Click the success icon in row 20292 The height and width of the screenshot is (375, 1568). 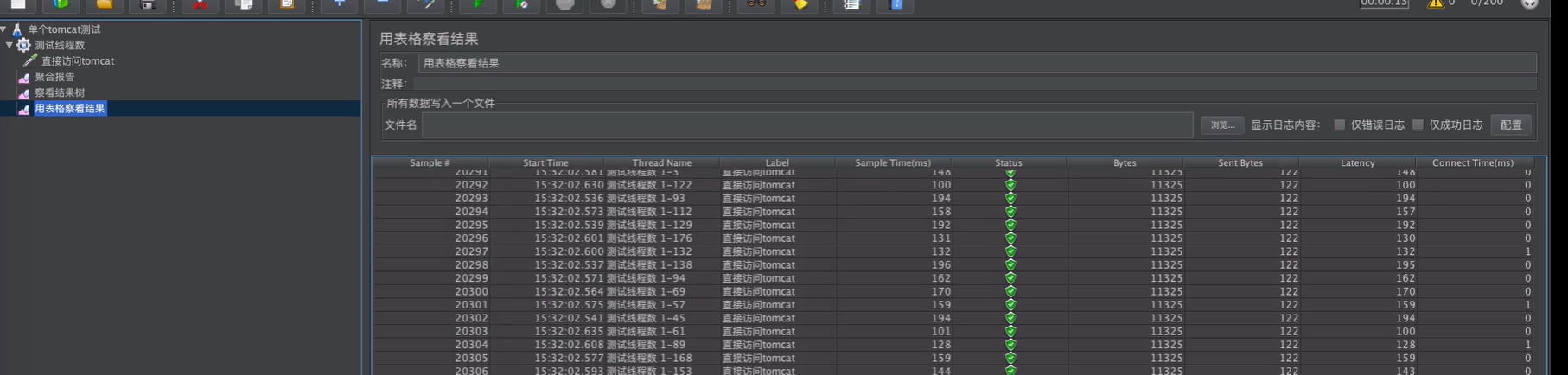coord(1010,185)
